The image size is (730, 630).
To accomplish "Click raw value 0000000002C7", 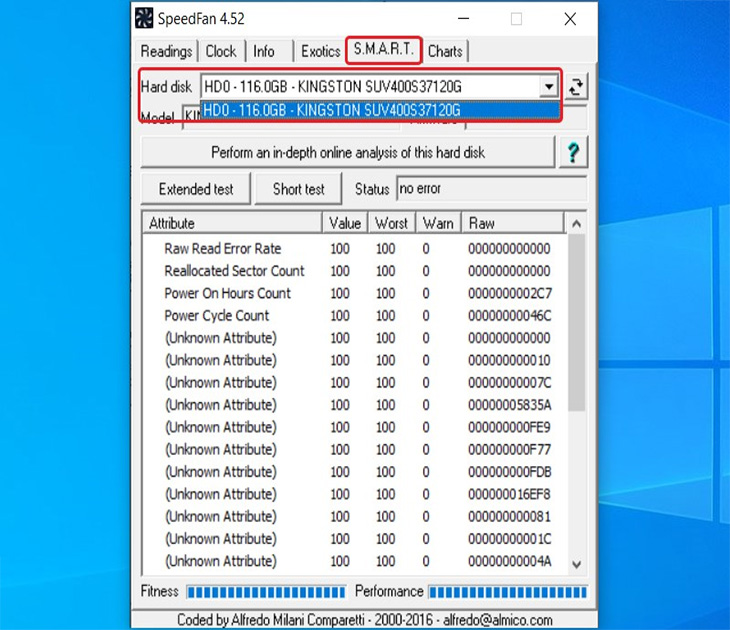I will 510,293.
